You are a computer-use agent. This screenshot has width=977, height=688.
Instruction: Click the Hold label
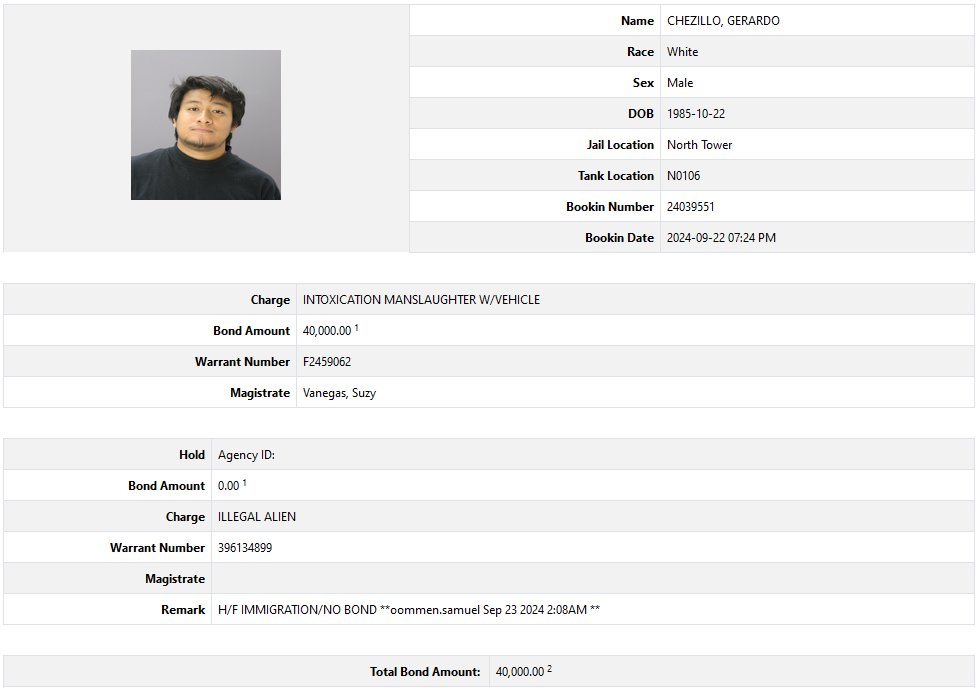point(192,455)
